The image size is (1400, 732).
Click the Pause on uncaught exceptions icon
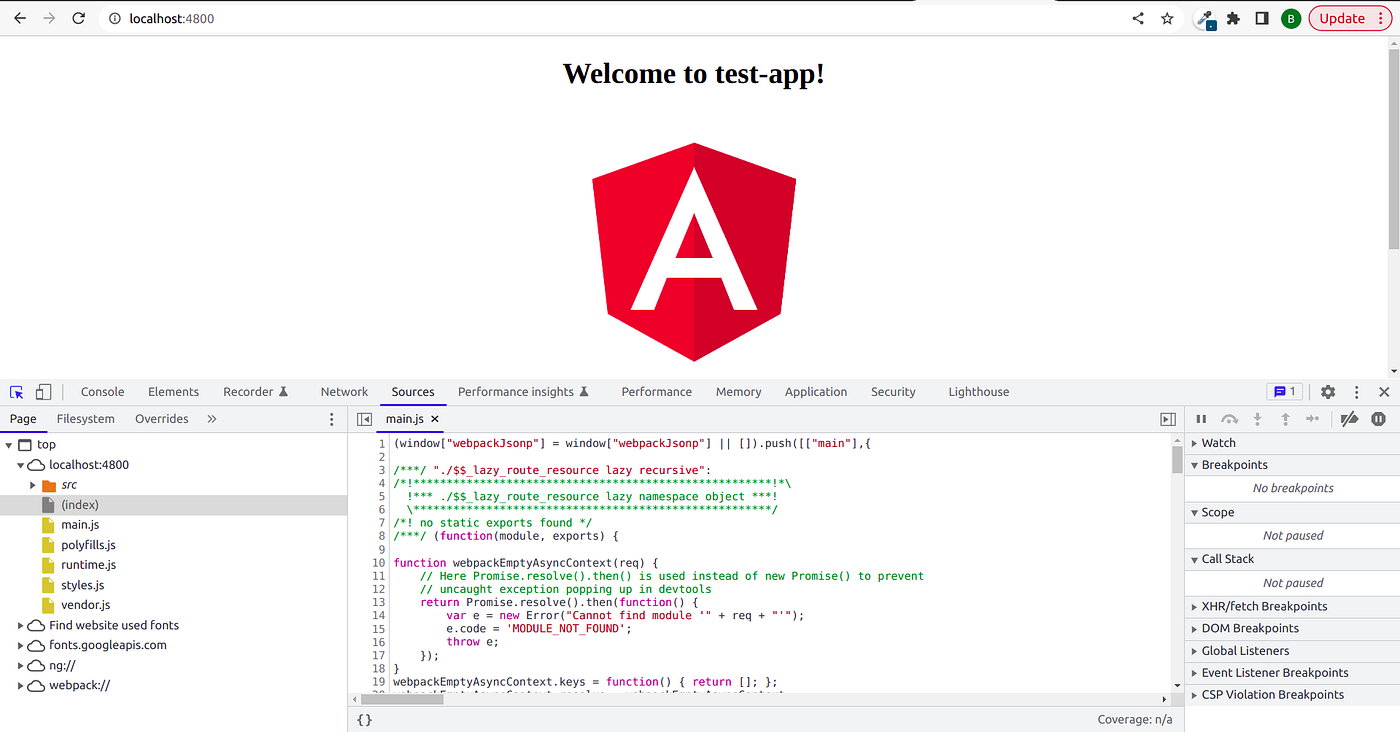coord(1378,419)
